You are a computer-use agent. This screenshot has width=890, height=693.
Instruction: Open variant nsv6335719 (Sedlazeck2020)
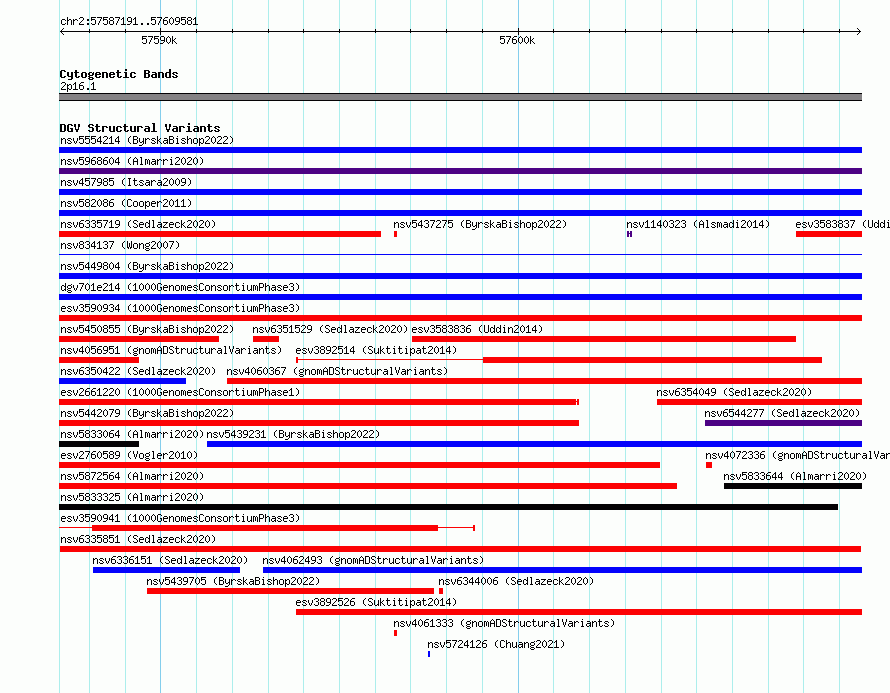(138, 224)
